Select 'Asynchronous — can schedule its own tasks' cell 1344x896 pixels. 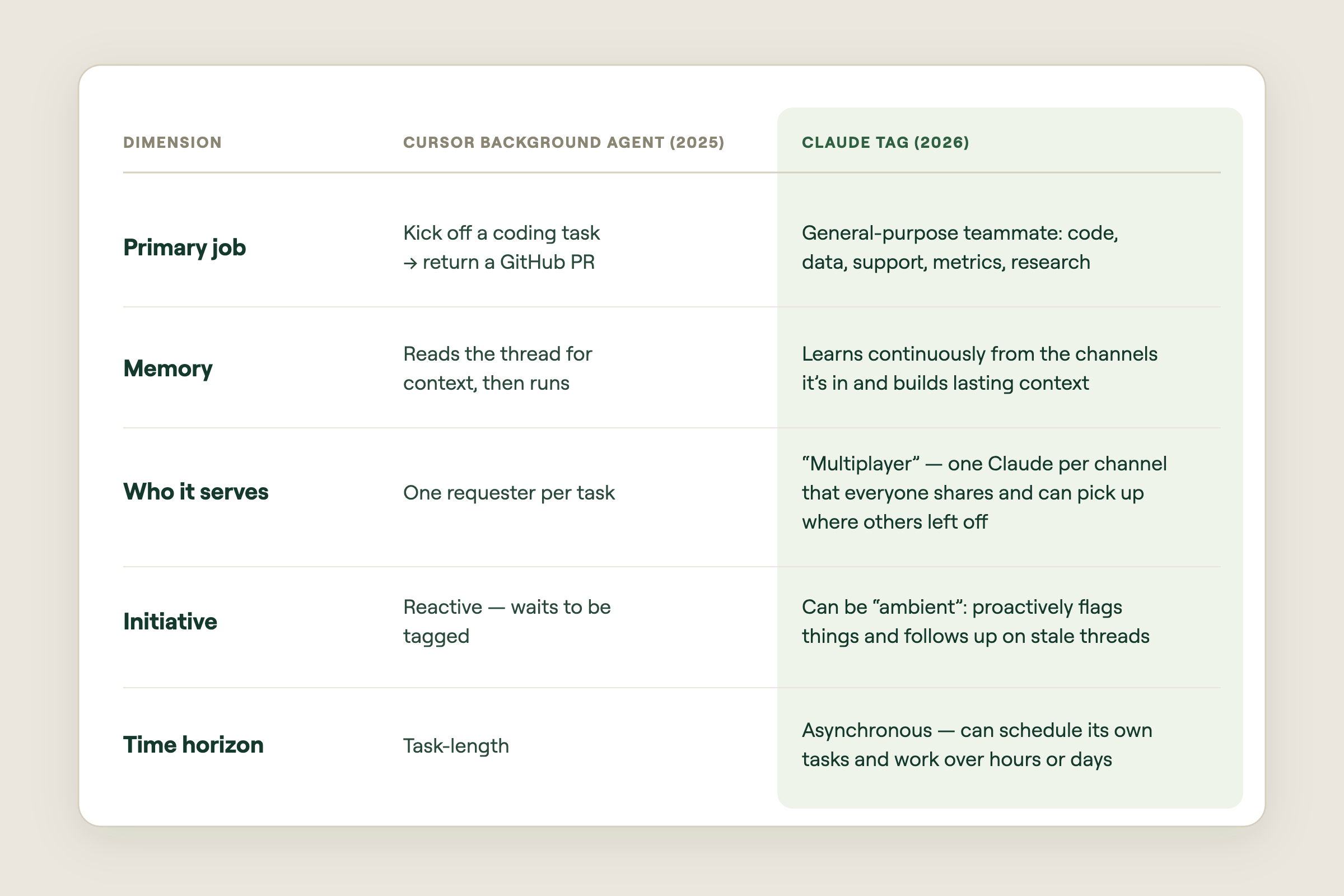coord(977,745)
